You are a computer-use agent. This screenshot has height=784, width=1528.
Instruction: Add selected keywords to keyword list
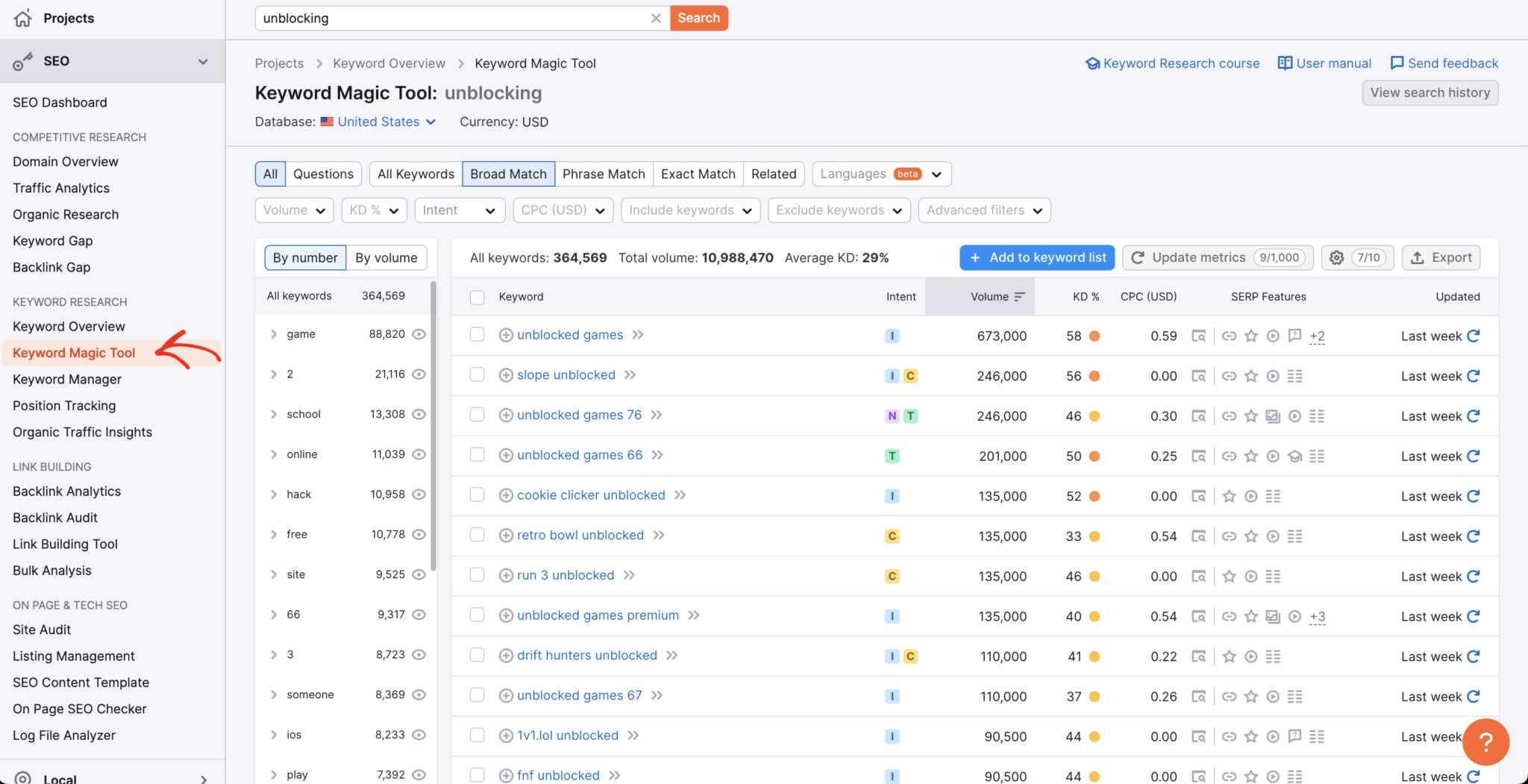coord(1037,257)
